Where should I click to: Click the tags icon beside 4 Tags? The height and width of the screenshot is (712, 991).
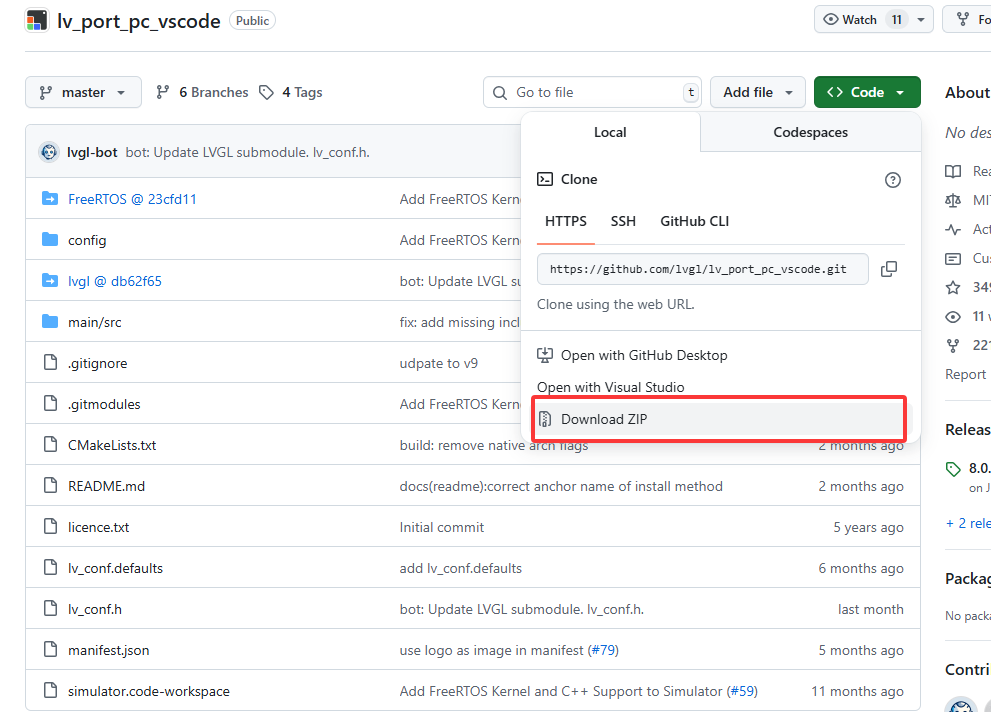[x=266, y=92]
